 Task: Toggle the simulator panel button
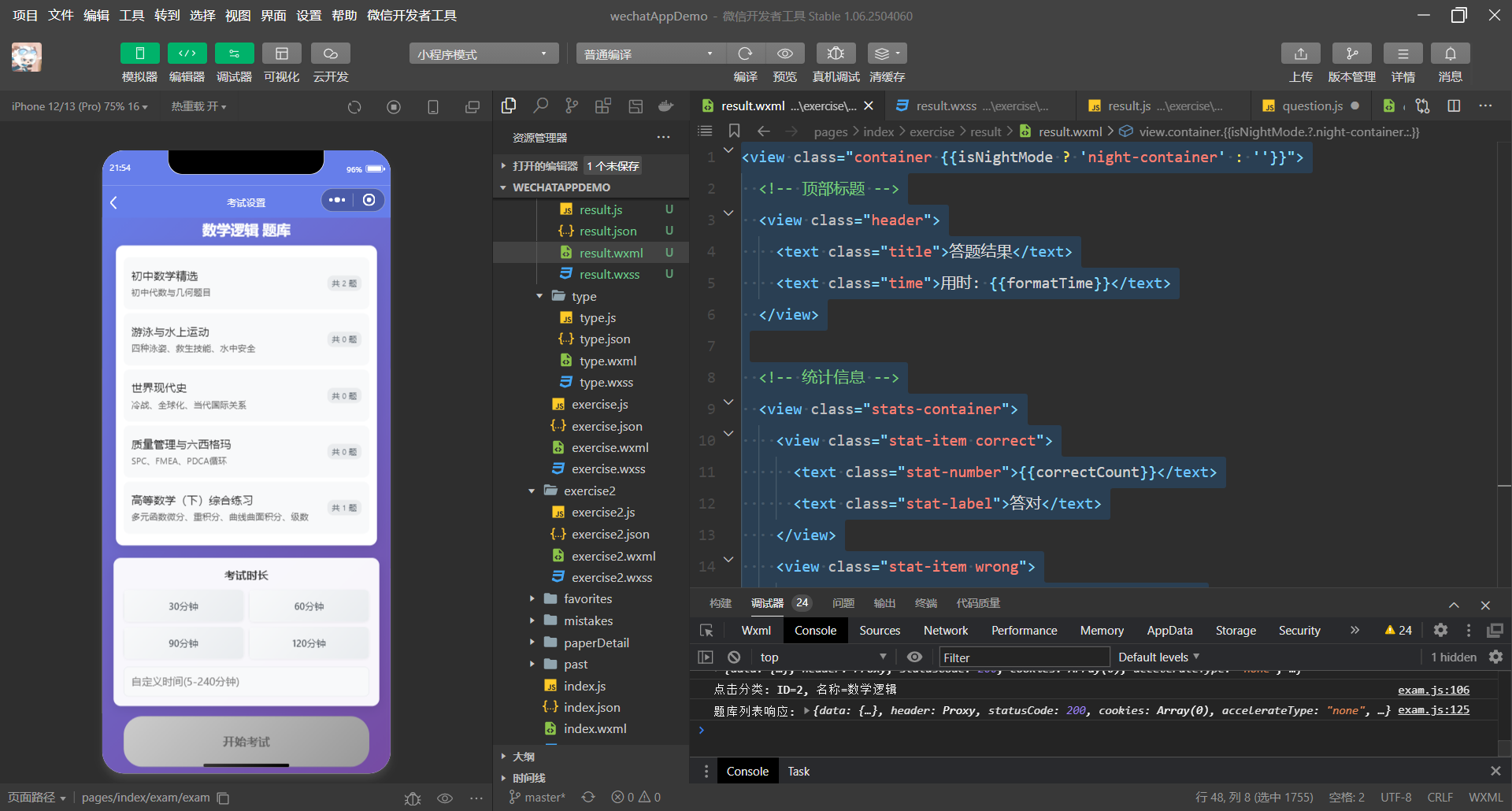point(140,54)
